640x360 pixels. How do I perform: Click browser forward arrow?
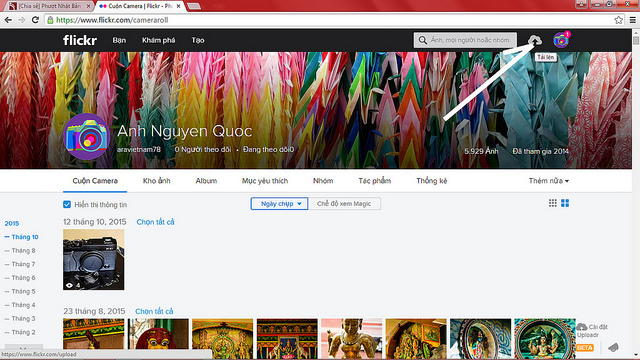click(22, 20)
